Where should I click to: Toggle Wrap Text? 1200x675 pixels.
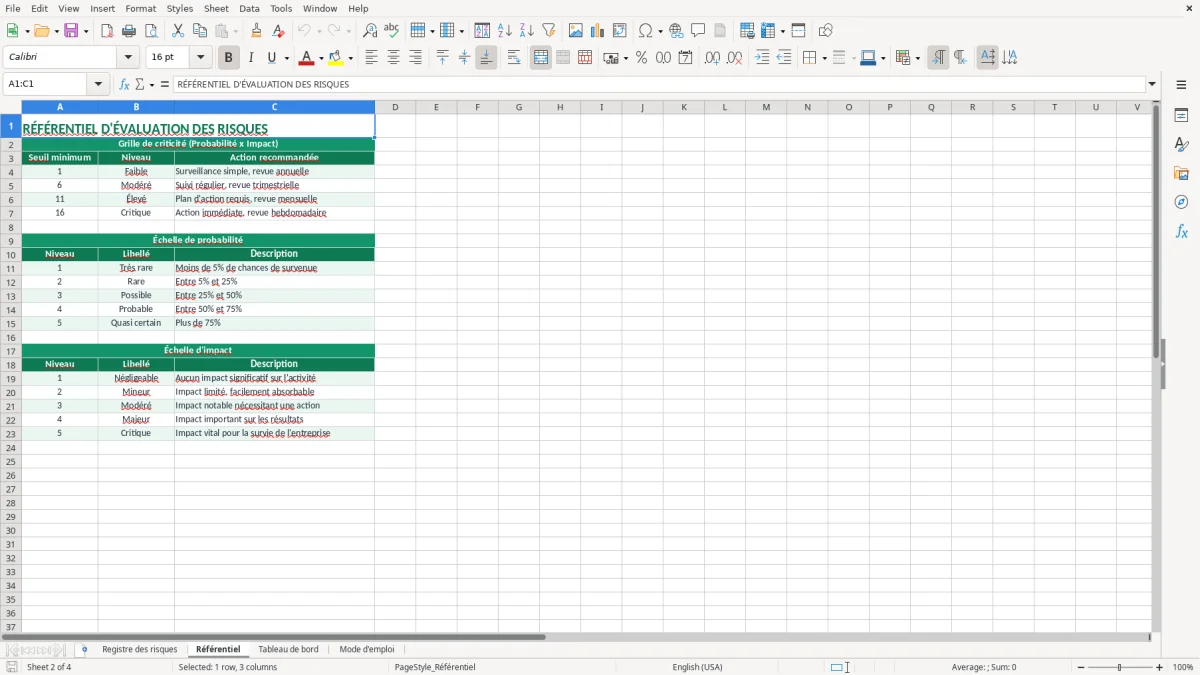[514, 58]
